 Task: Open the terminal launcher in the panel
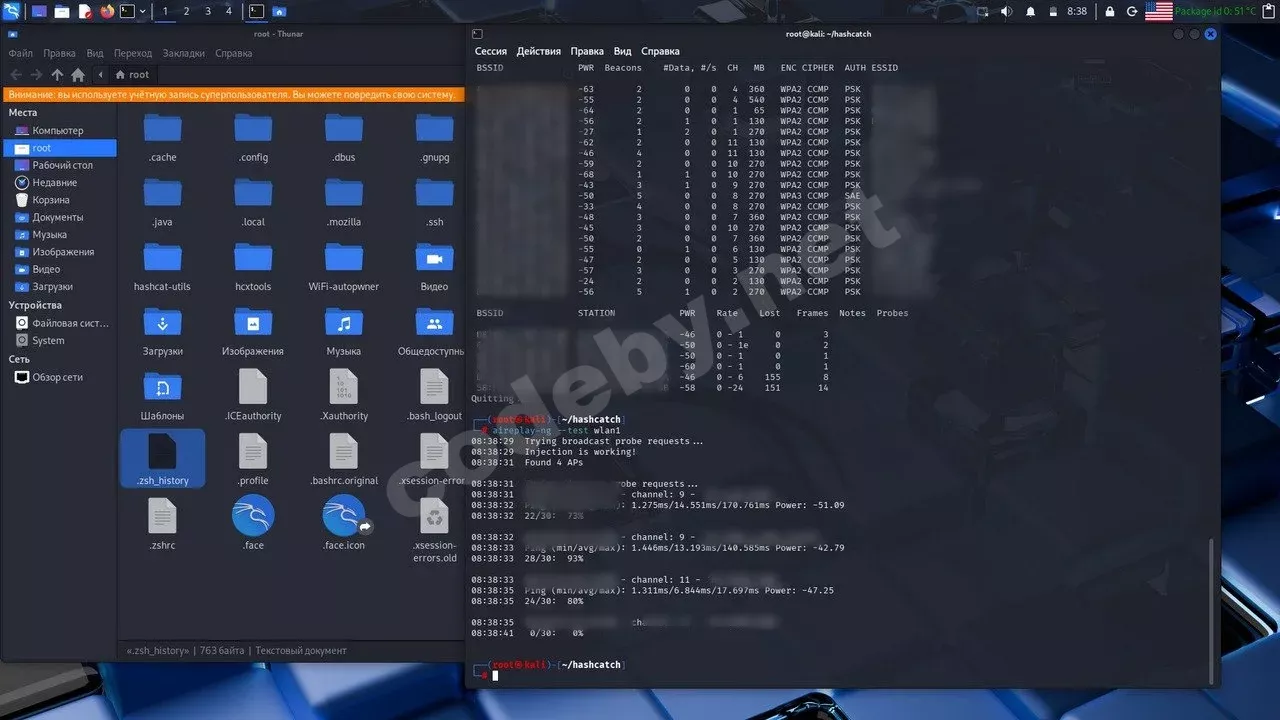127,11
